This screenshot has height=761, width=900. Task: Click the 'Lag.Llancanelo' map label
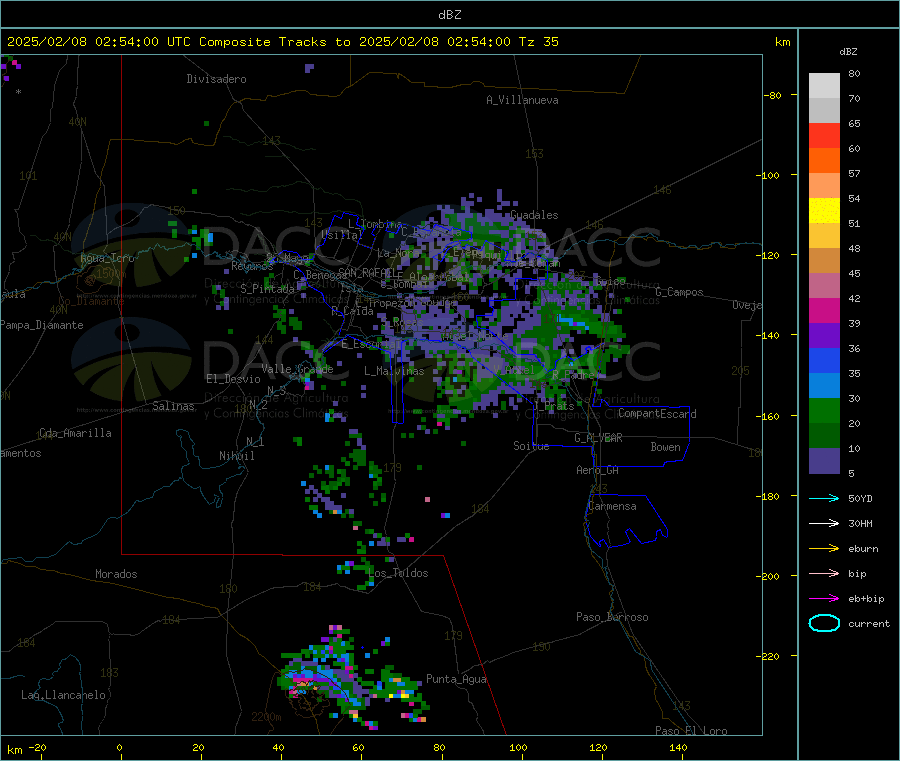(64, 695)
